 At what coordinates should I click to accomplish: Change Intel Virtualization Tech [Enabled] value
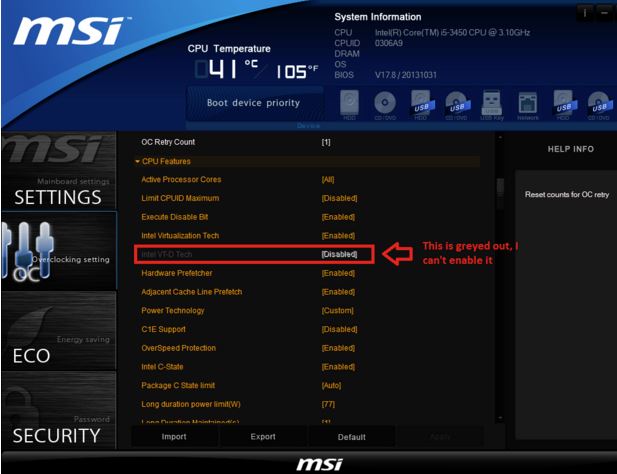pos(338,236)
